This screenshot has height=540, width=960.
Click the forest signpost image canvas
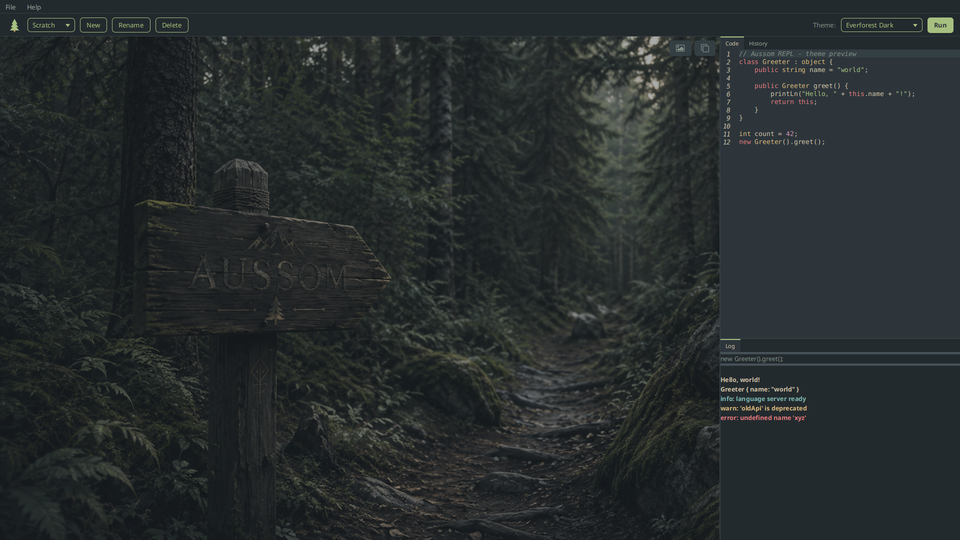[x=359, y=288]
